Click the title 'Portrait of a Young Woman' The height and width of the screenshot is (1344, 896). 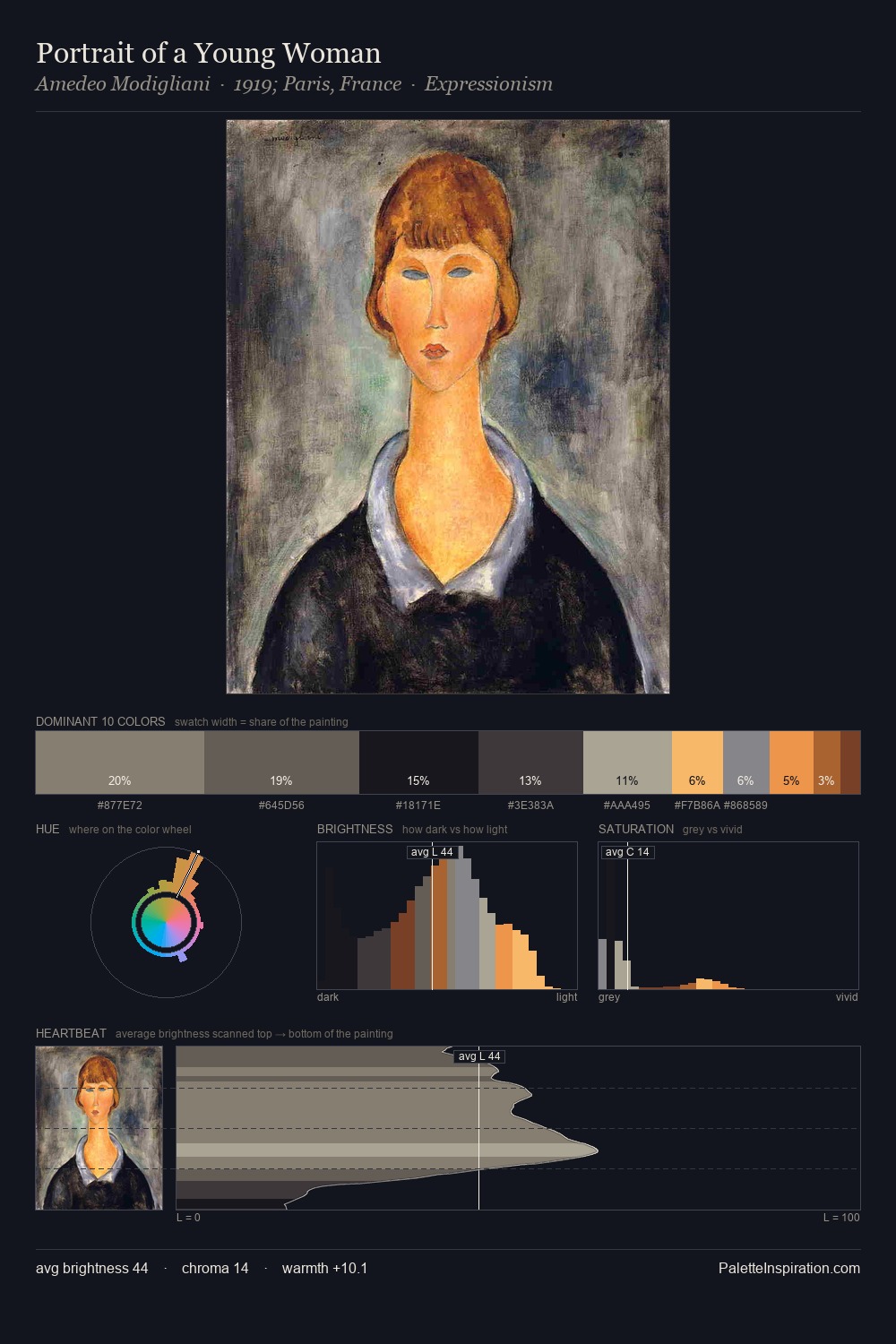click(x=209, y=53)
